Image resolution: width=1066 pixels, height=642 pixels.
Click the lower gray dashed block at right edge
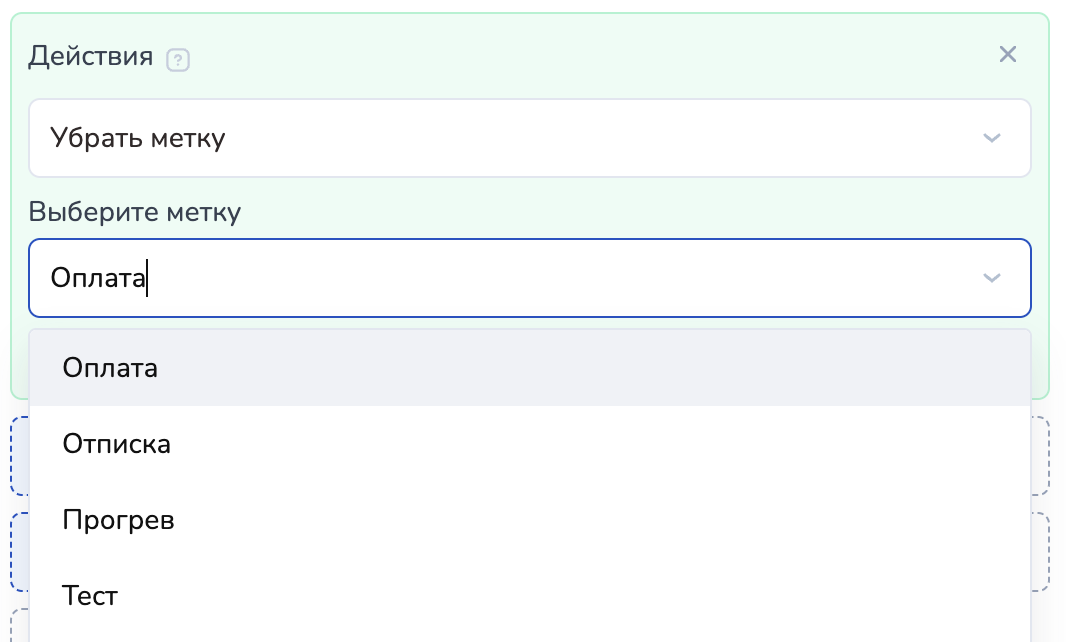tap(1040, 552)
